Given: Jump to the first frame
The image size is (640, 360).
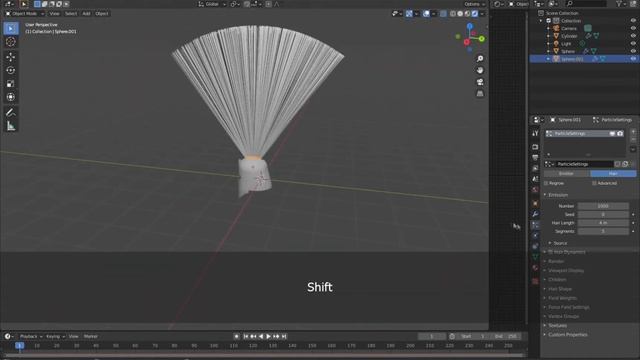Looking at the screenshot, I should (245, 336).
